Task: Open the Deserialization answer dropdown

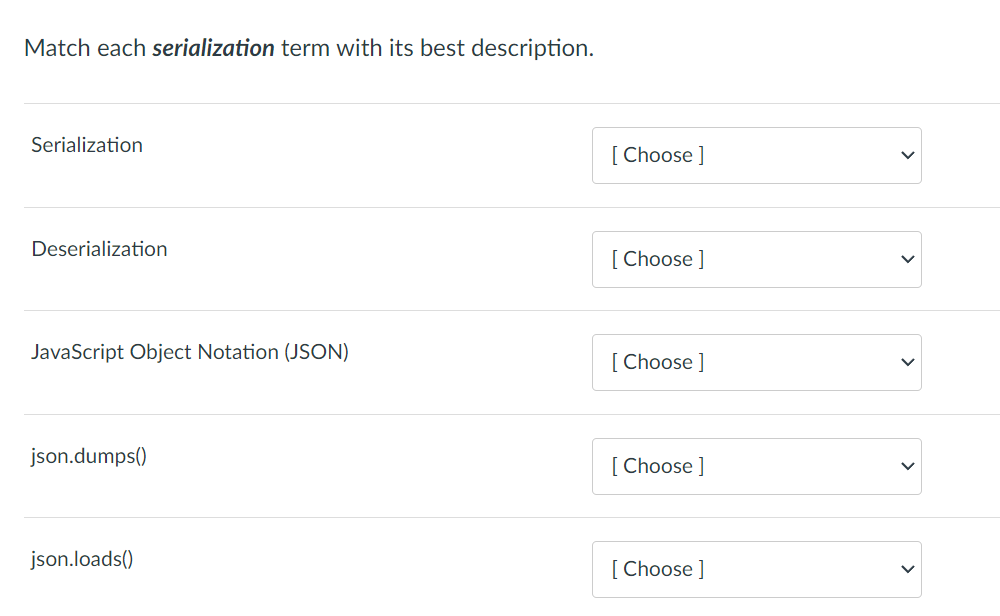Action: (x=757, y=259)
